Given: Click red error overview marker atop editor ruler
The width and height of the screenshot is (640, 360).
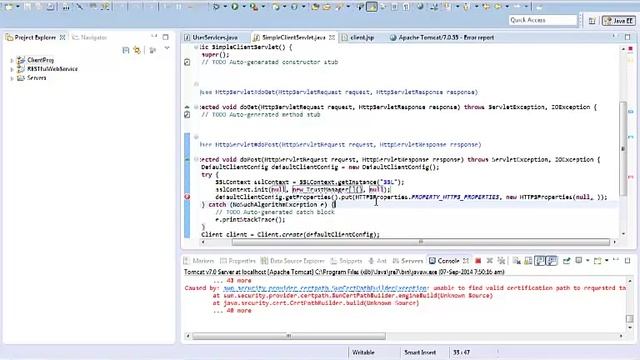Looking at the screenshot, I should click(631, 49).
